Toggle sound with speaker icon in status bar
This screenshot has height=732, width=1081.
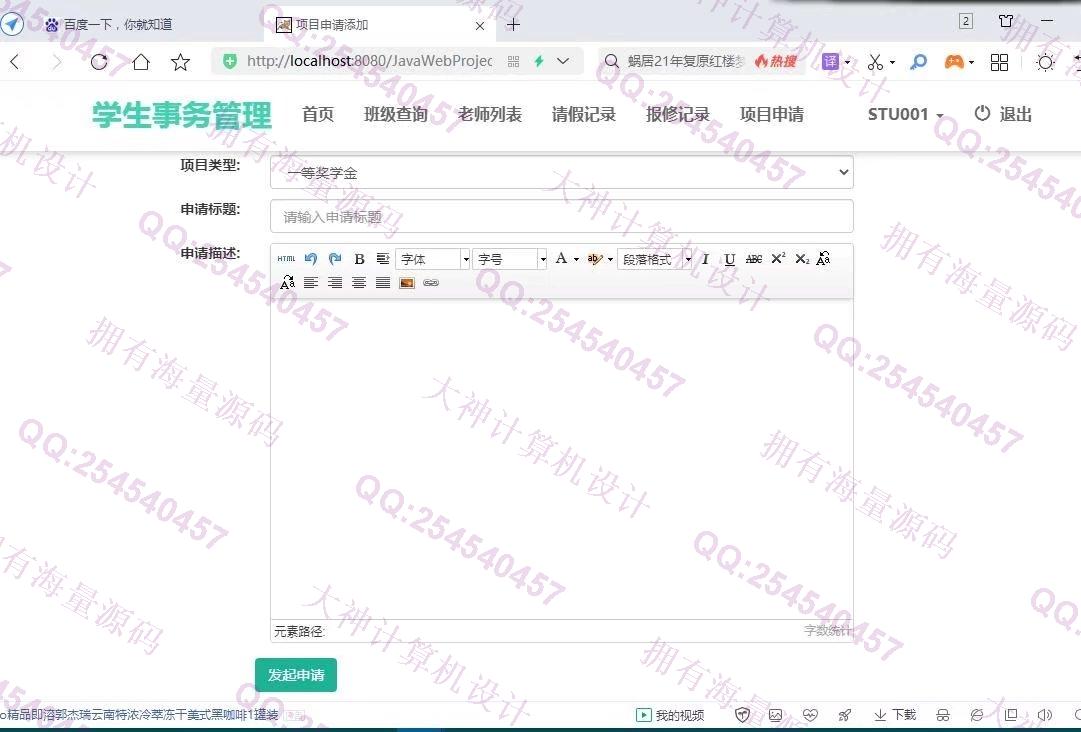coord(1044,715)
